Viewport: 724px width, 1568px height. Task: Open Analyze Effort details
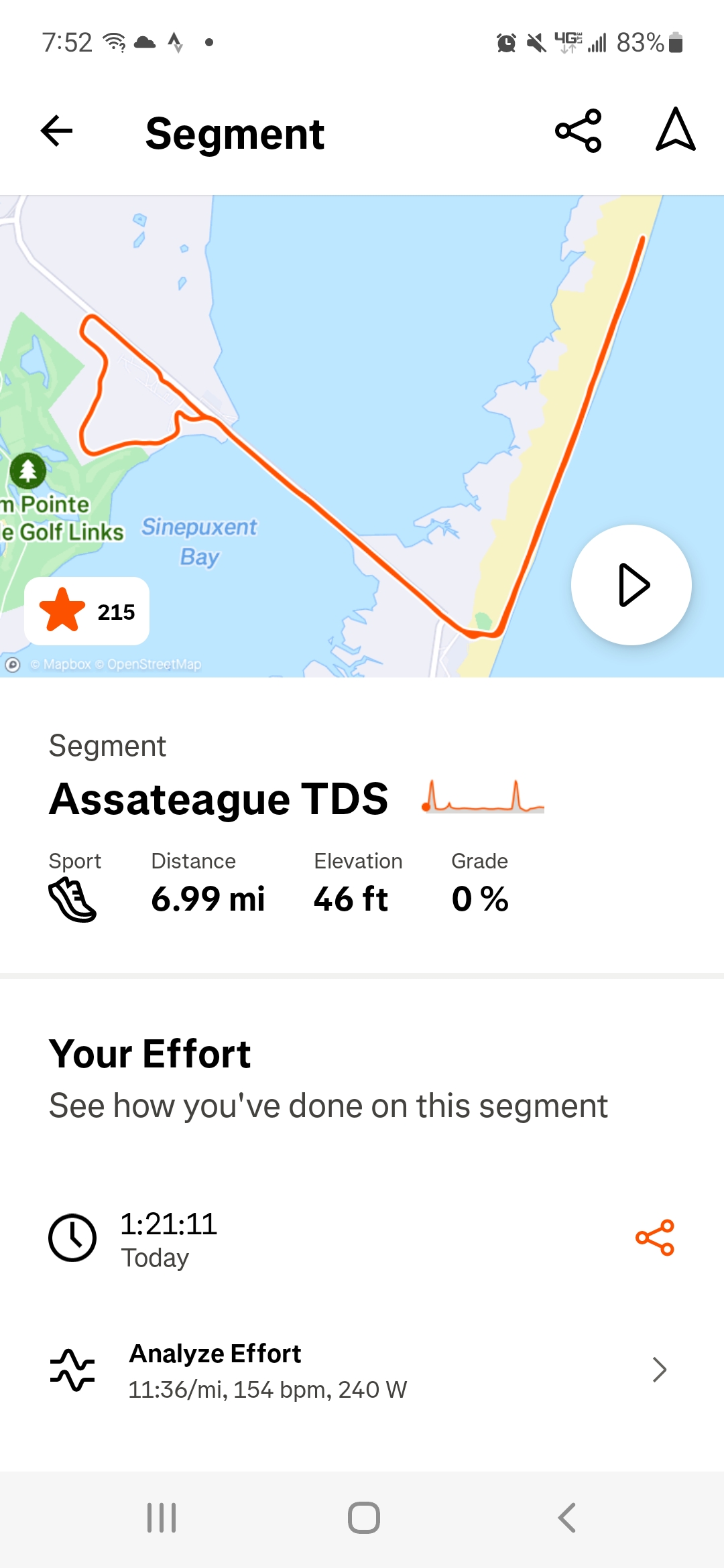[268, 1370]
